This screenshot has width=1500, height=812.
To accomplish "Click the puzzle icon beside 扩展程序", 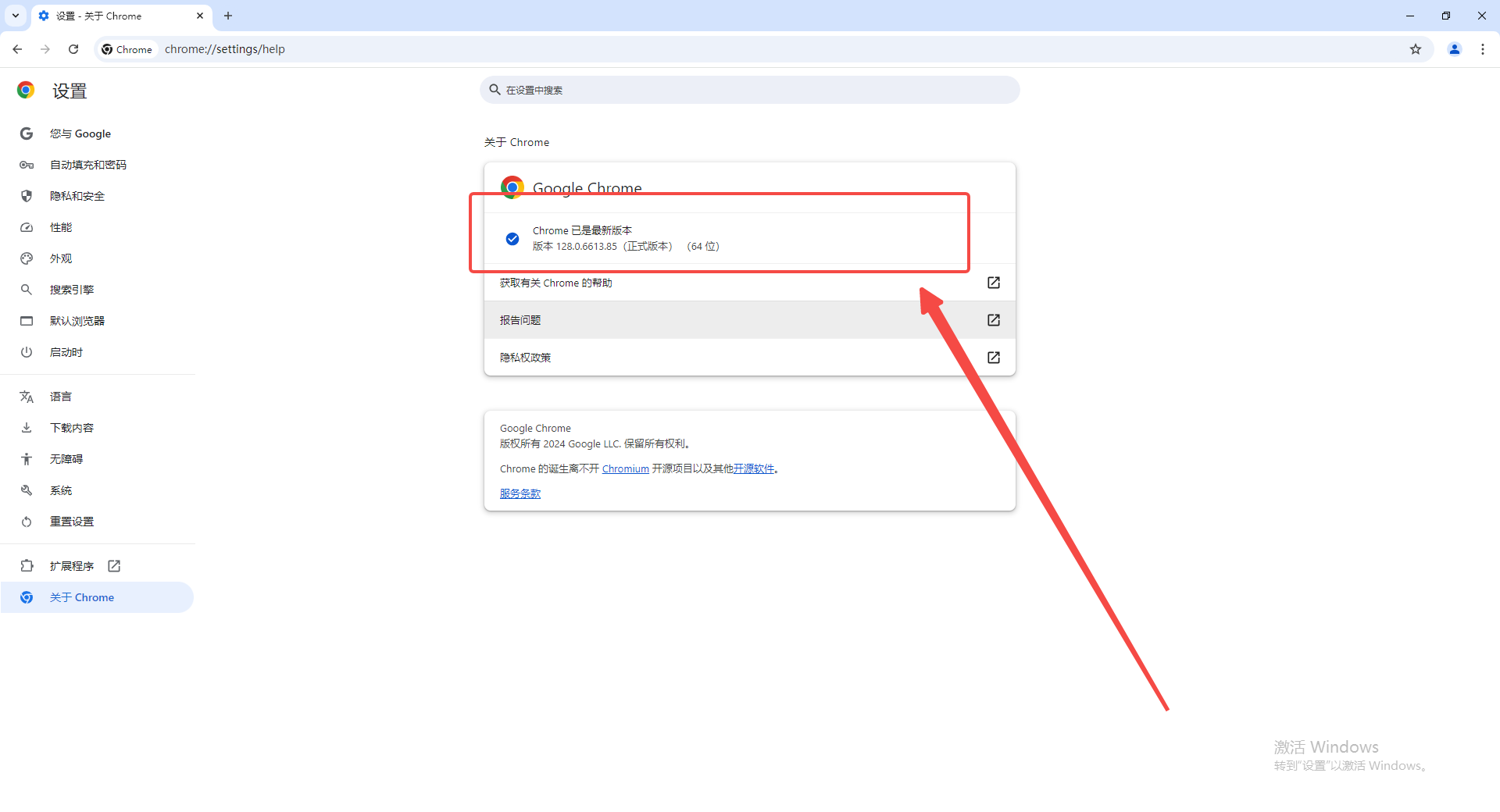I will pyautogui.click(x=27, y=566).
